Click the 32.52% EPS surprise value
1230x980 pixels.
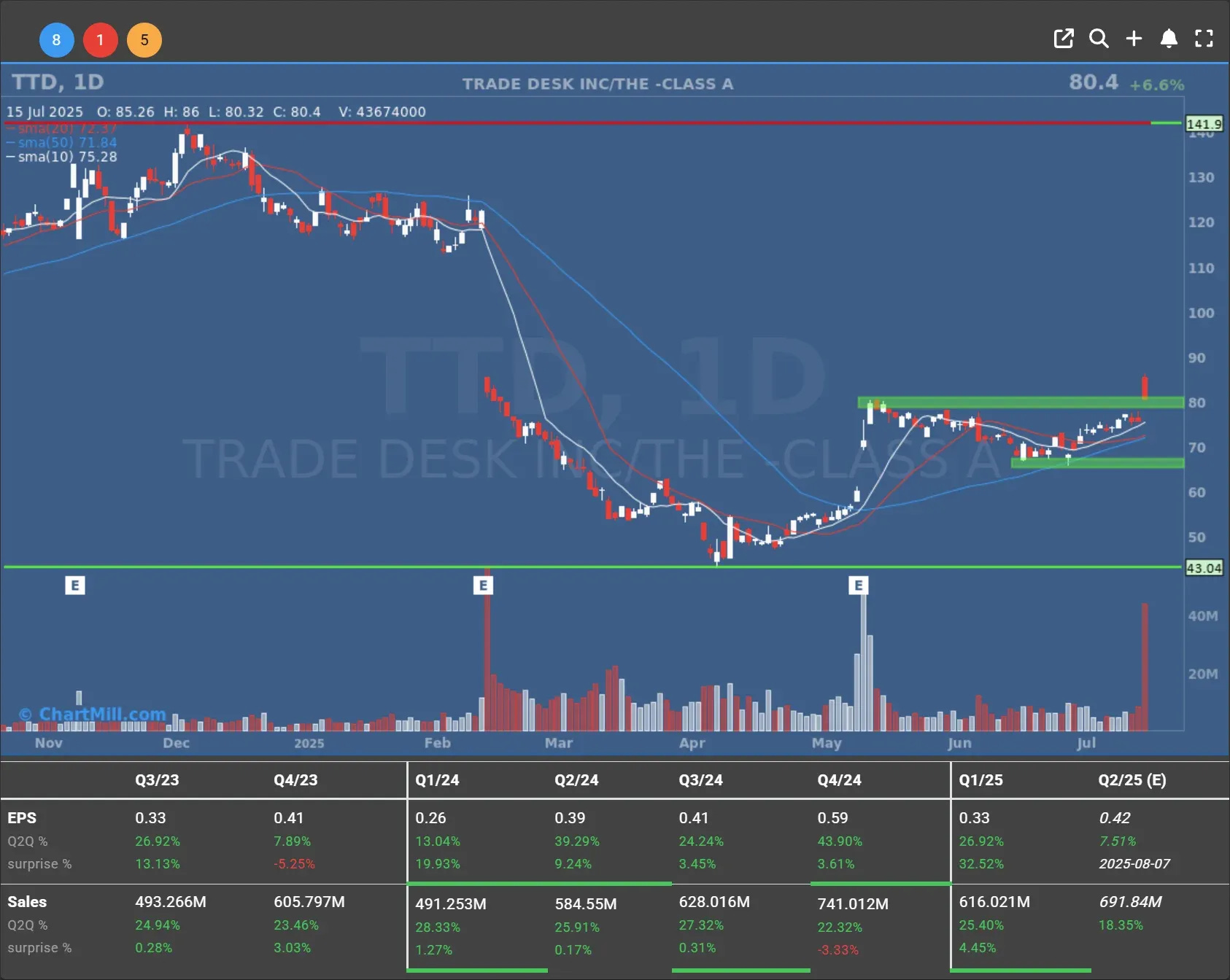point(981,864)
